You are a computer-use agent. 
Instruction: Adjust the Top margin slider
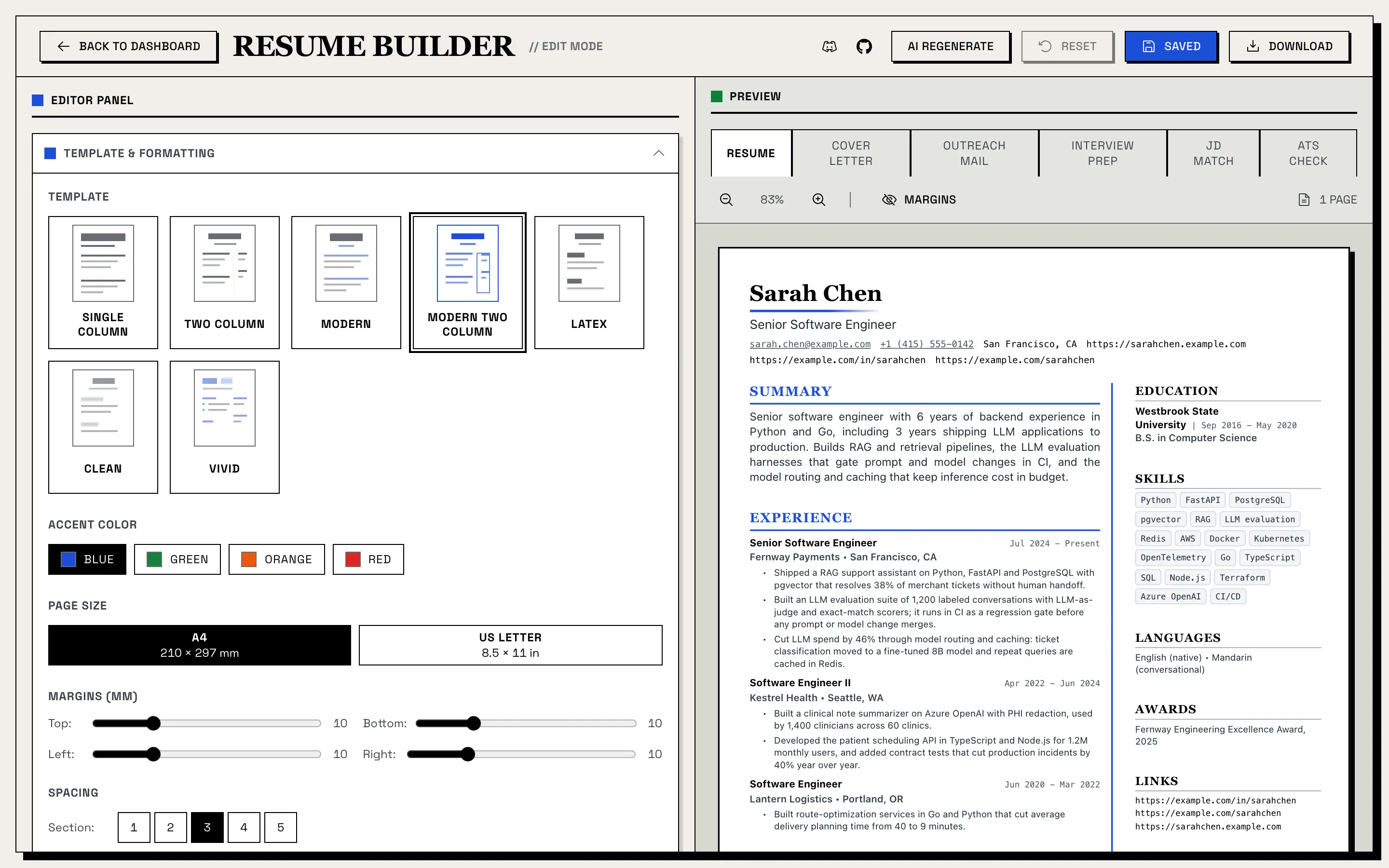click(206, 723)
